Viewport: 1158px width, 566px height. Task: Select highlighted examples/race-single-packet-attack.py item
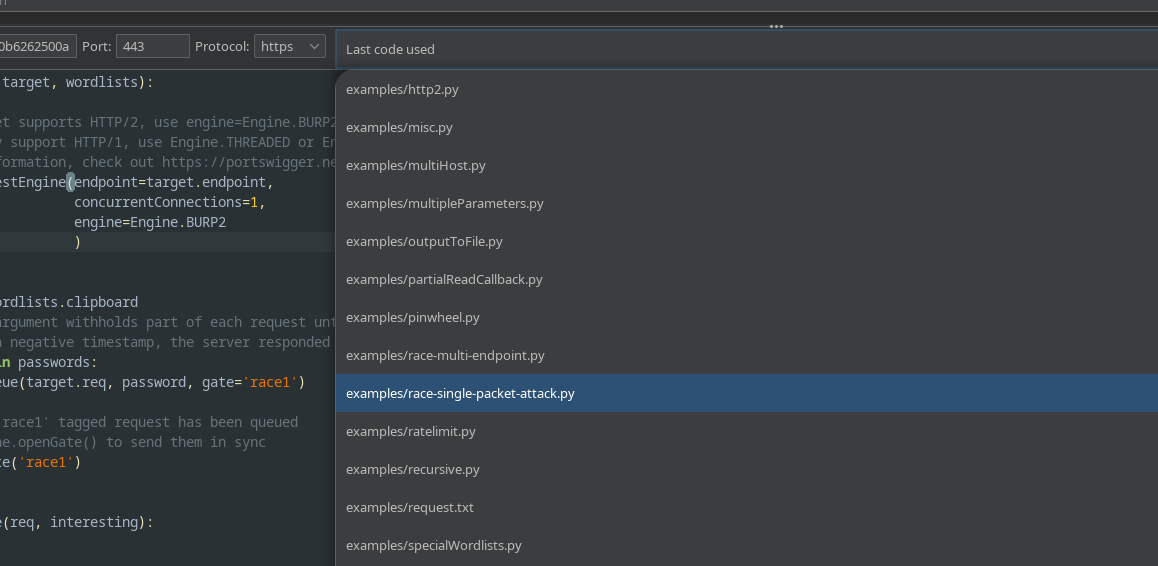(460, 393)
